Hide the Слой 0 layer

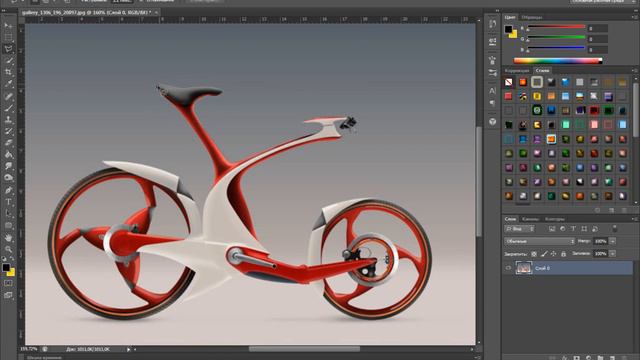509,268
